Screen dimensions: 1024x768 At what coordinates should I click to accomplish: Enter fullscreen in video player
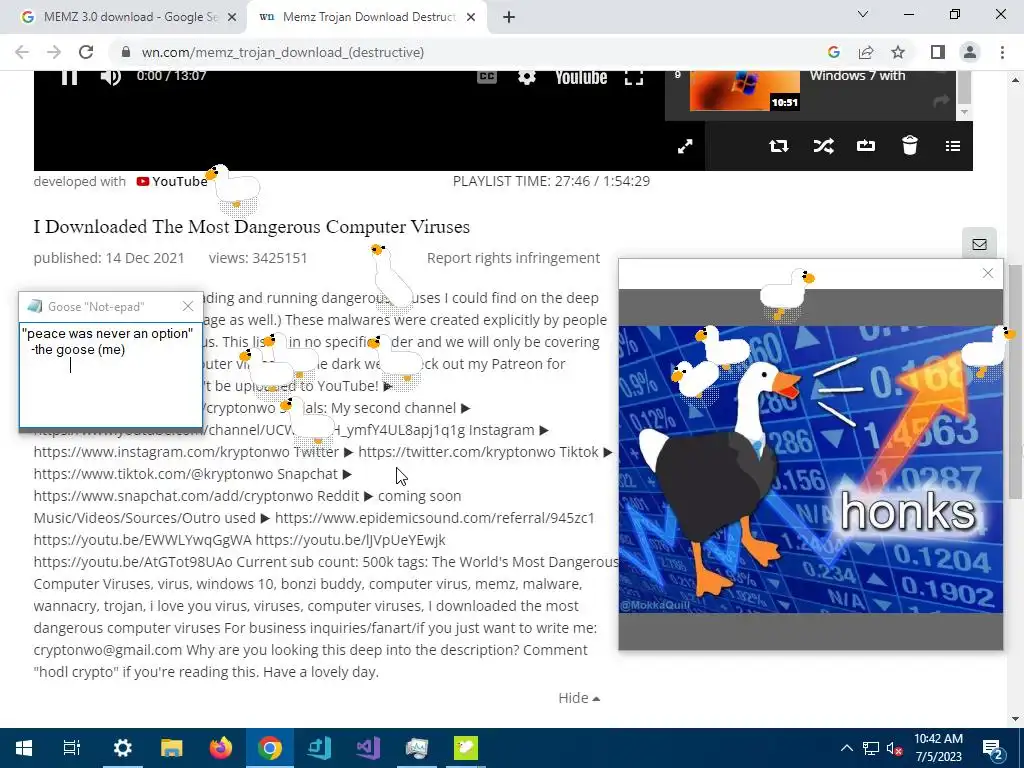pos(633,77)
